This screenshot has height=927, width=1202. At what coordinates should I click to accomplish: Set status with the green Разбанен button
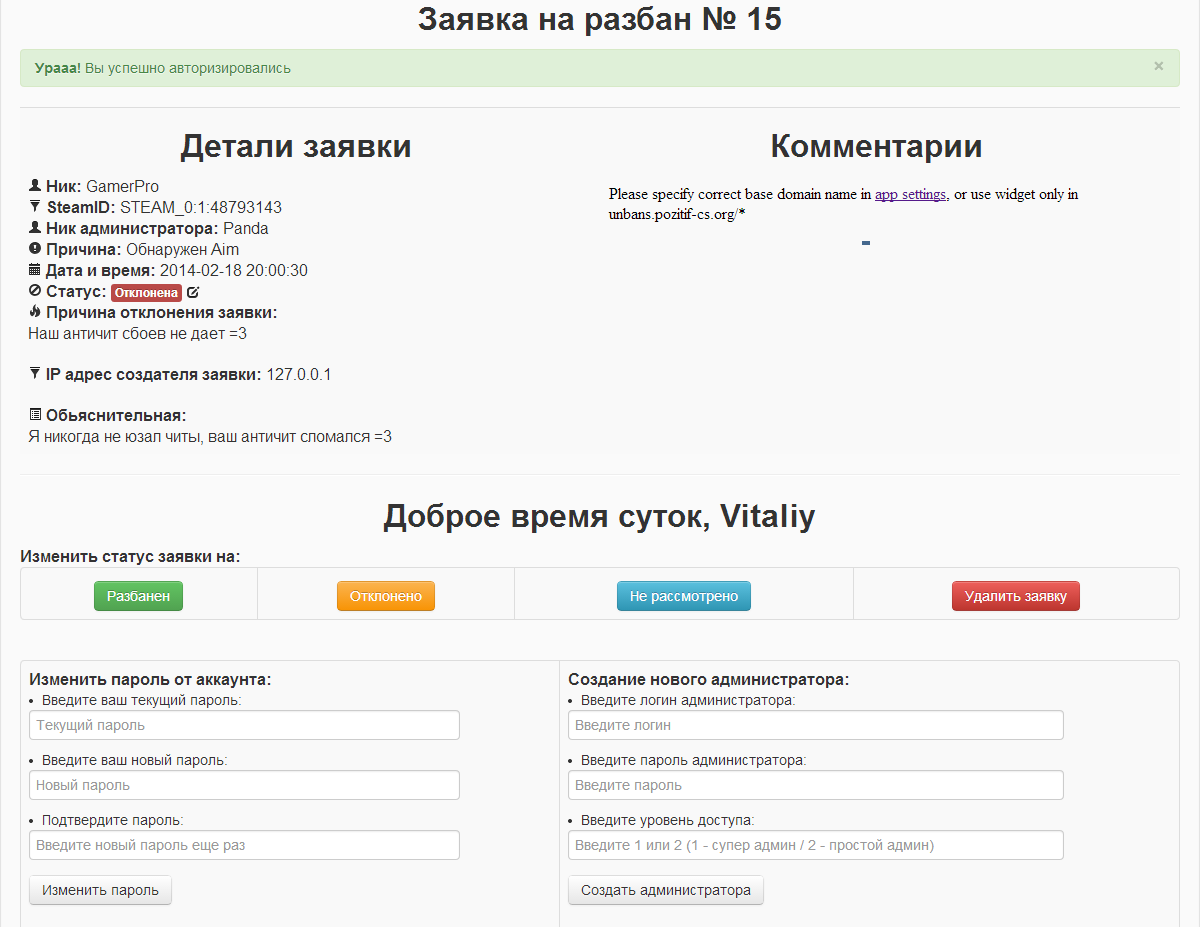tap(138, 596)
